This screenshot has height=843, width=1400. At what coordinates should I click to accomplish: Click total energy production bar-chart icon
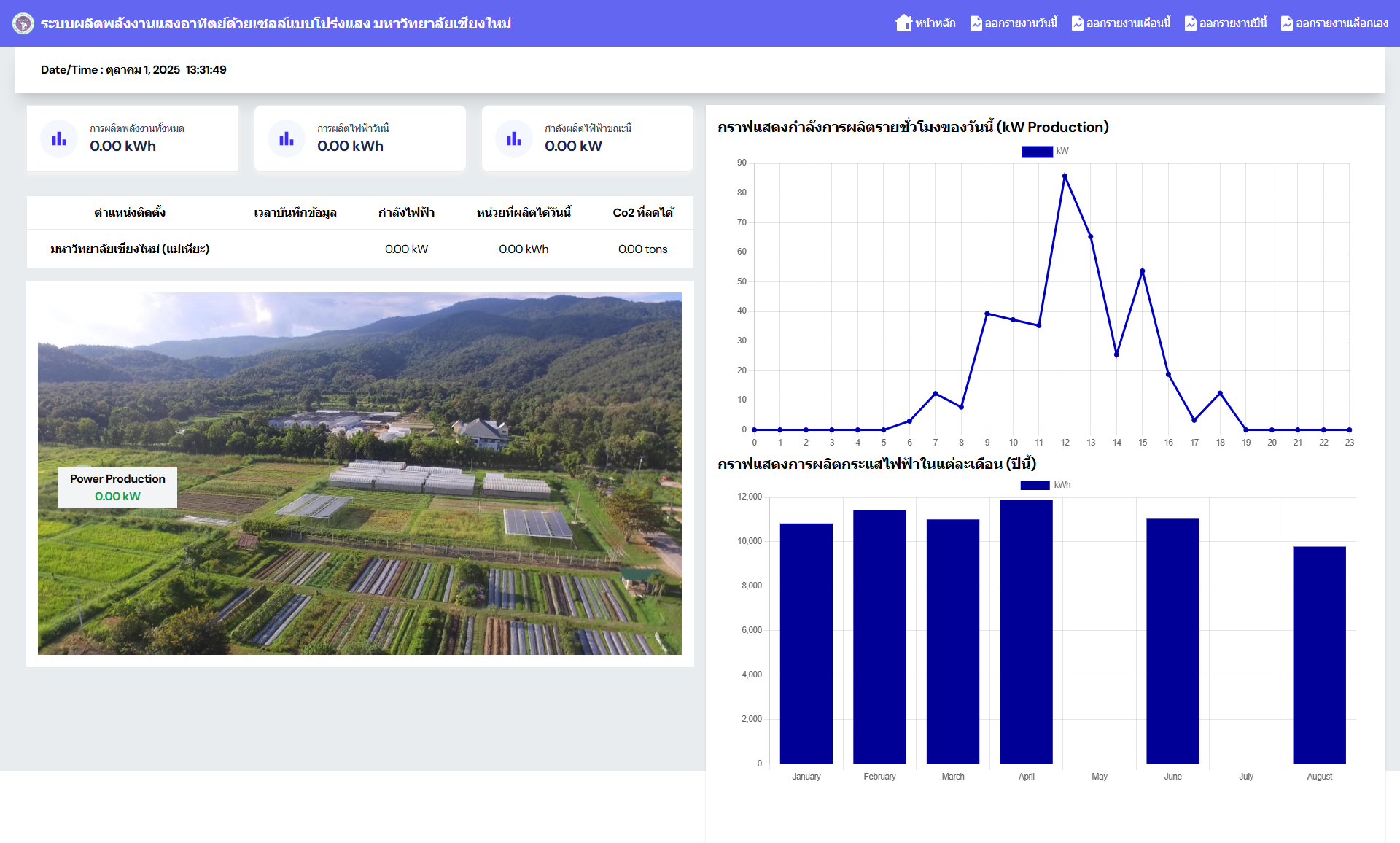coord(59,139)
